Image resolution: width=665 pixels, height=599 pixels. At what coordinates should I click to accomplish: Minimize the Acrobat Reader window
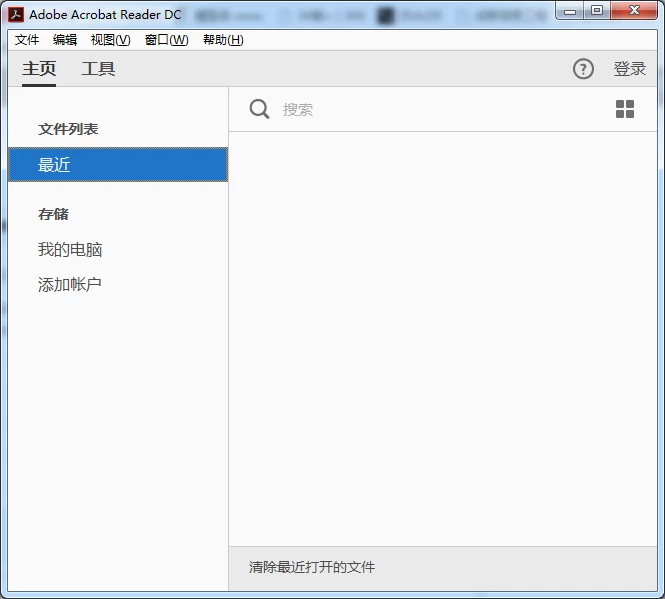coord(570,10)
